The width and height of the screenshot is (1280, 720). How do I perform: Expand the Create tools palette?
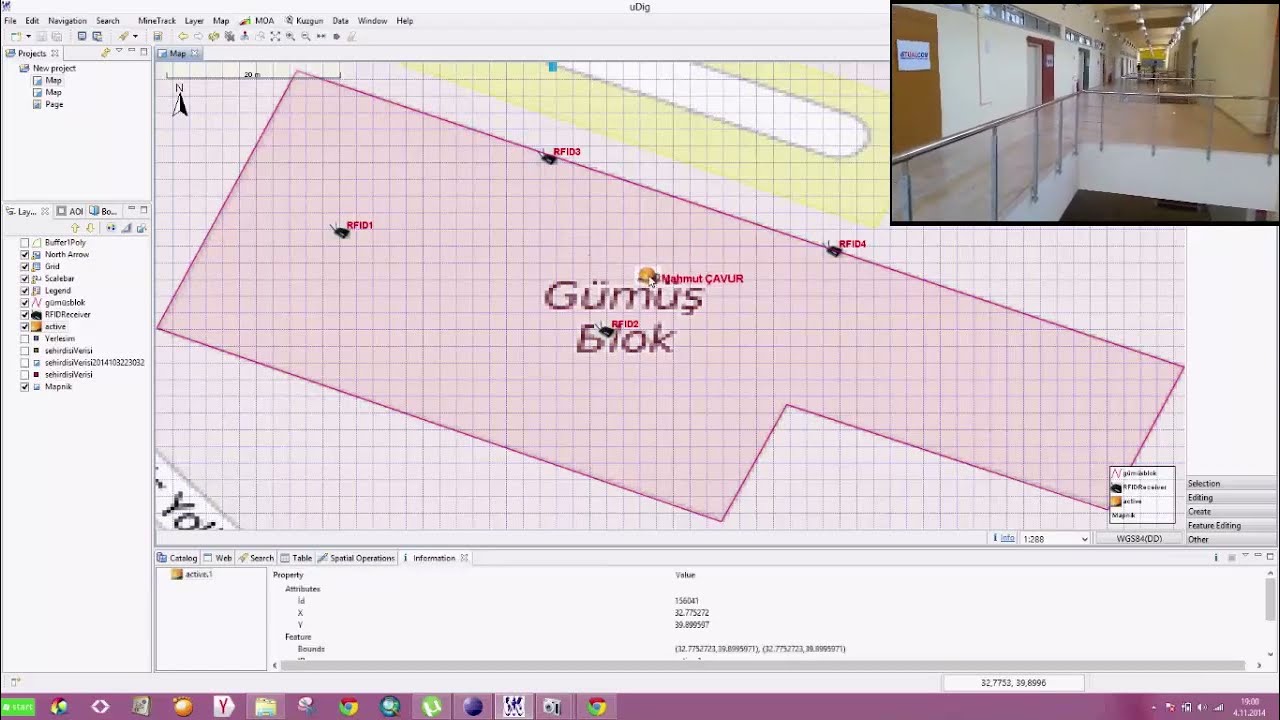(1232, 512)
